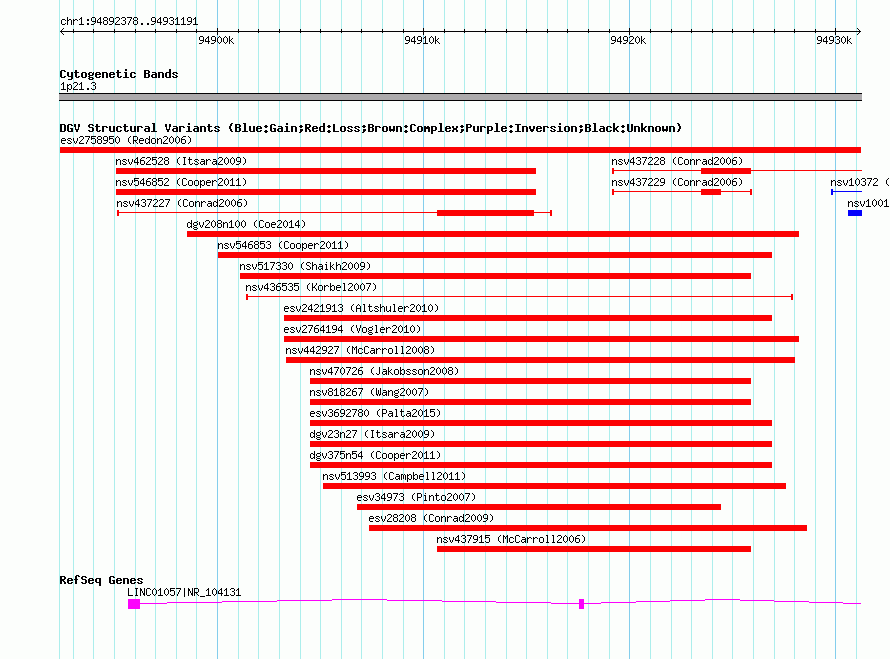Screen dimensions: 890x659
Task: Click the first magenta exon of LINC01057
Action: click(x=134, y=604)
